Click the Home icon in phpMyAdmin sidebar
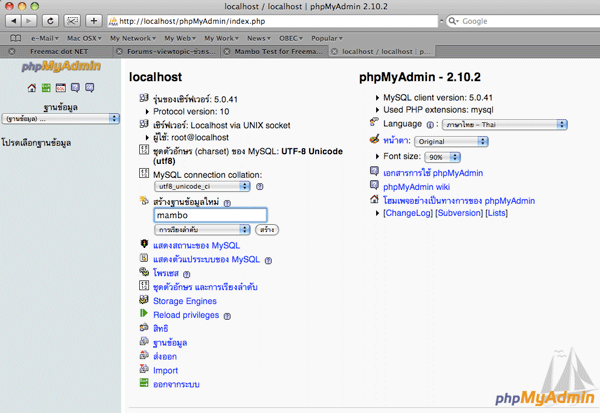600x413 pixels. click(x=33, y=88)
